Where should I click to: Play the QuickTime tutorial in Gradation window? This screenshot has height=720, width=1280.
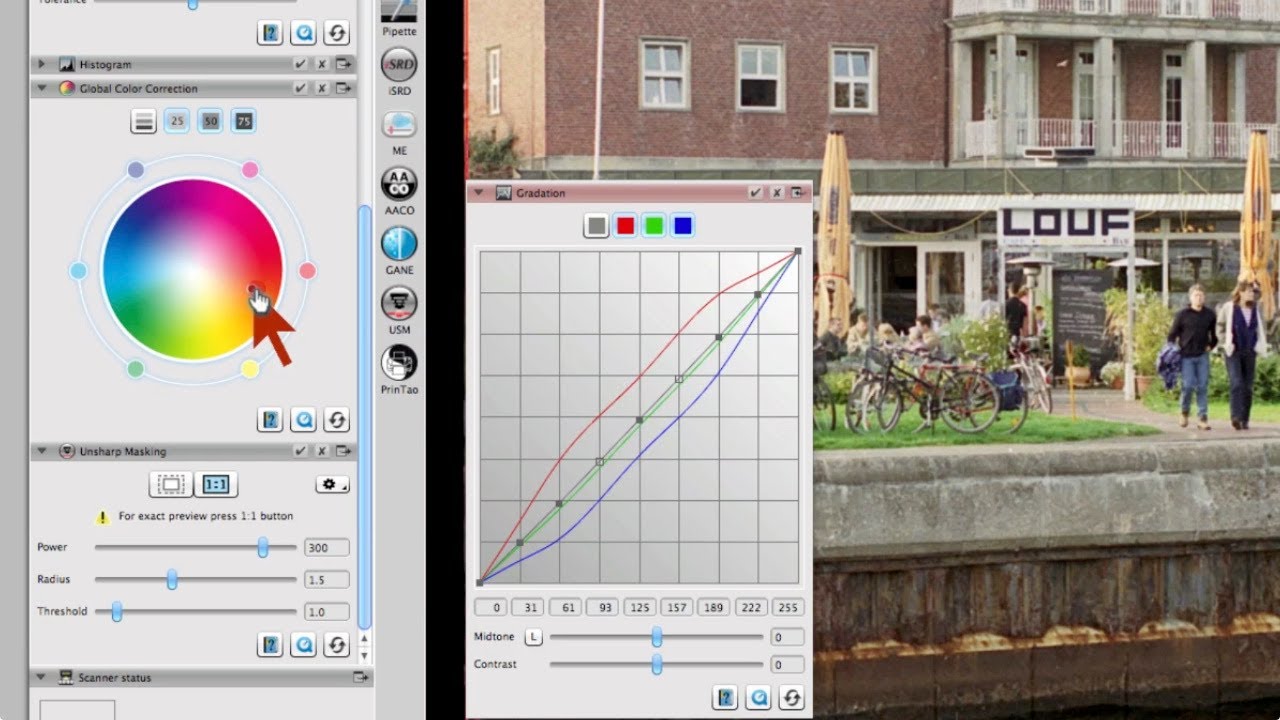[x=759, y=697]
